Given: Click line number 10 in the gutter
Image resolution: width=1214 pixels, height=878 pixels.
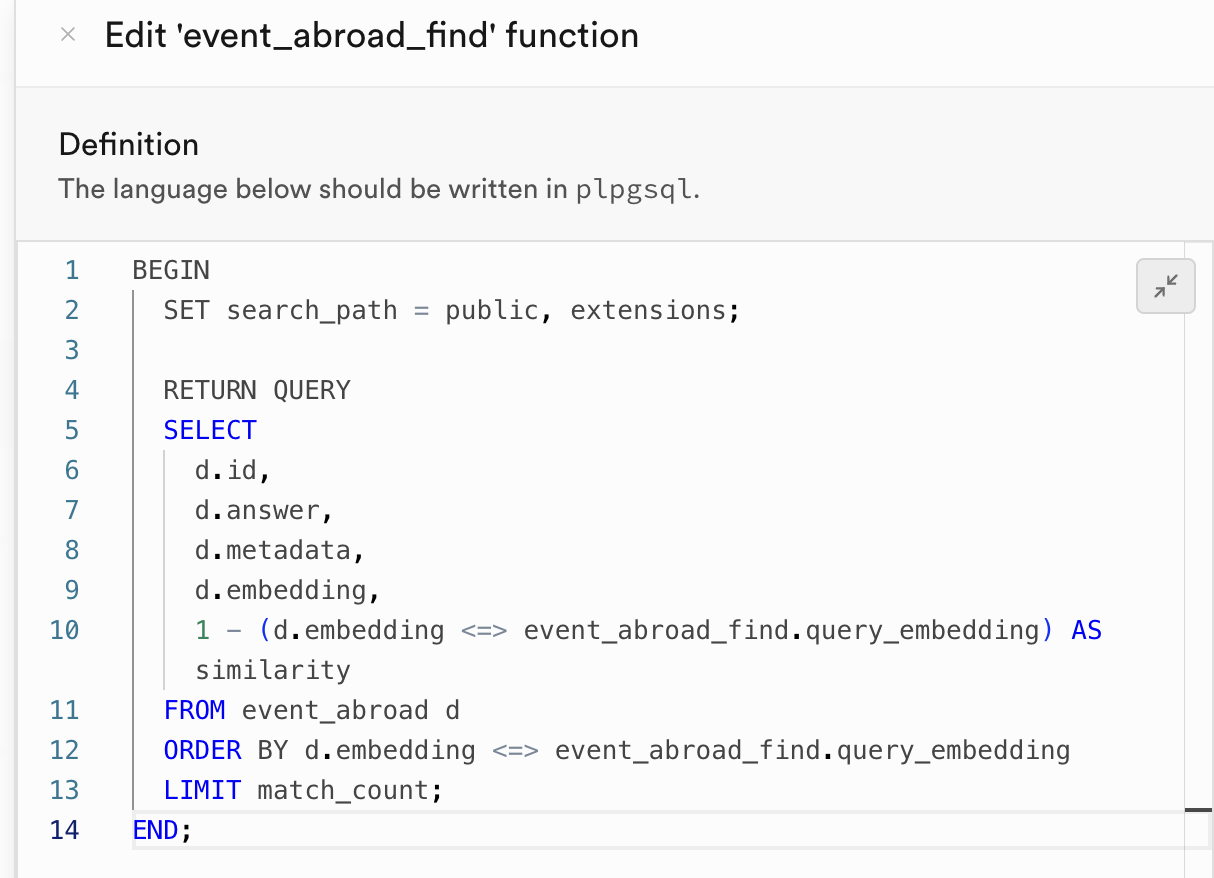Looking at the screenshot, I should click(64, 630).
